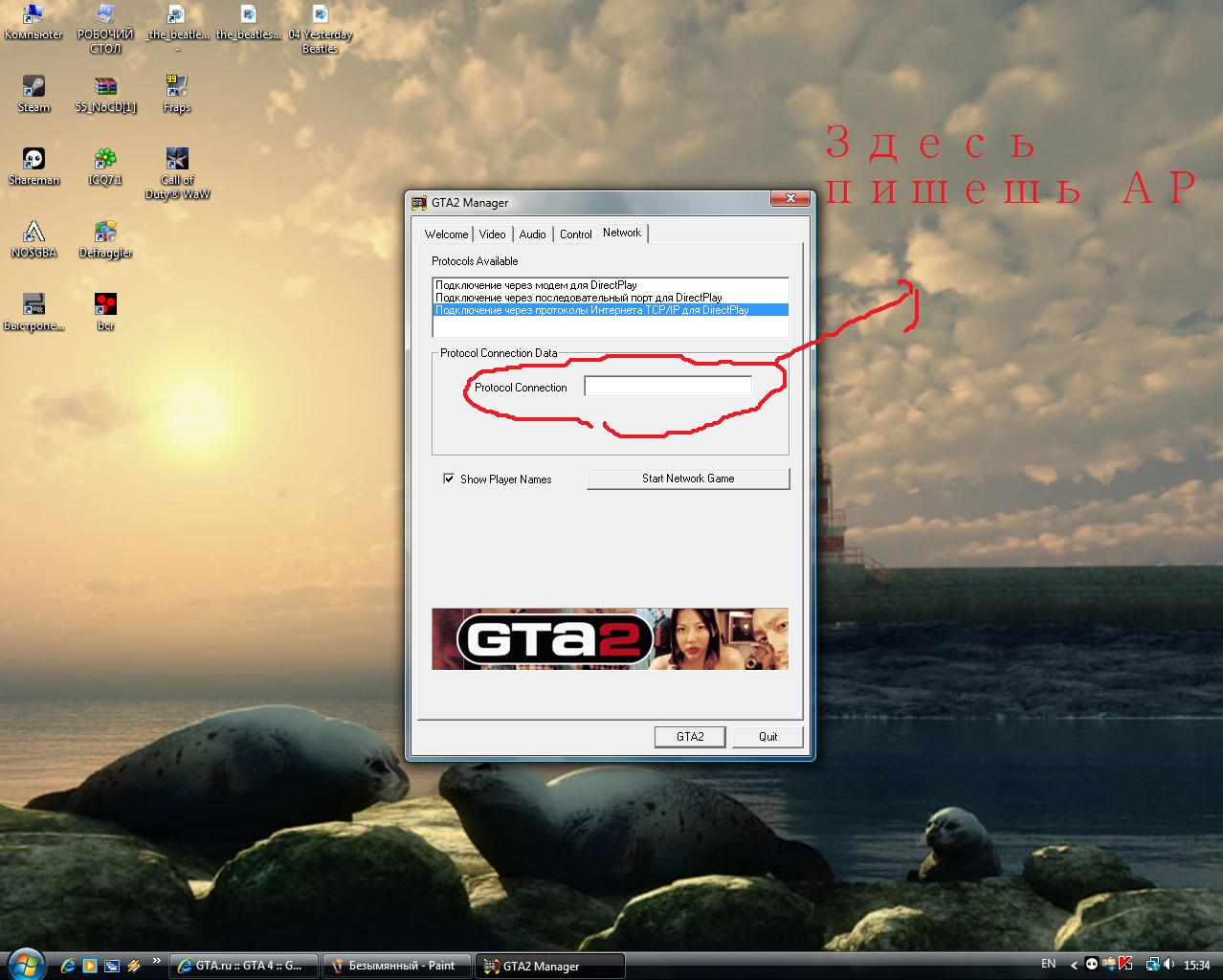Click the Quit button
1223x980 pixels.
tap(767, 737)
